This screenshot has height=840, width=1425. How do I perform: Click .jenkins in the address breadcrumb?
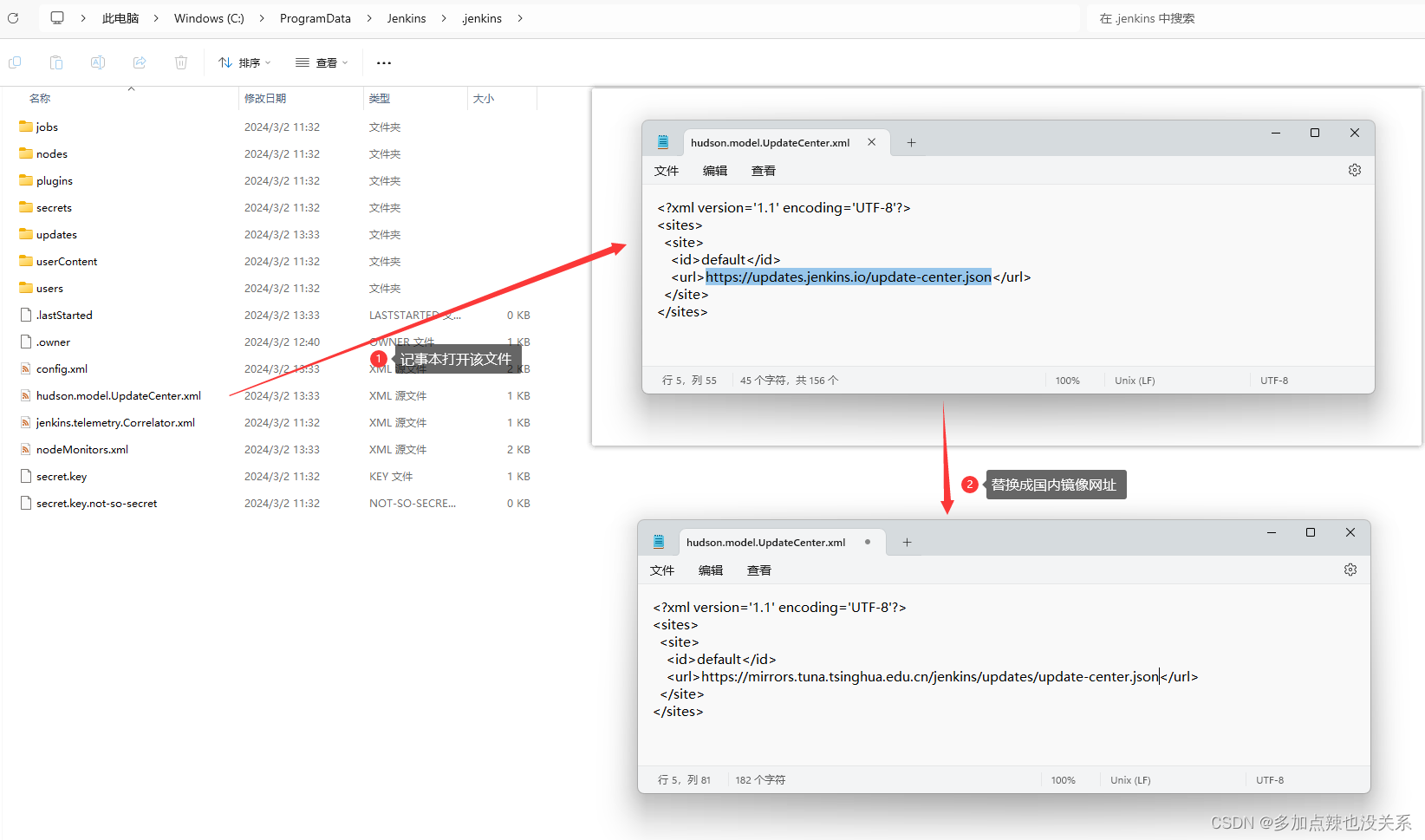click(x=482, y=18)
